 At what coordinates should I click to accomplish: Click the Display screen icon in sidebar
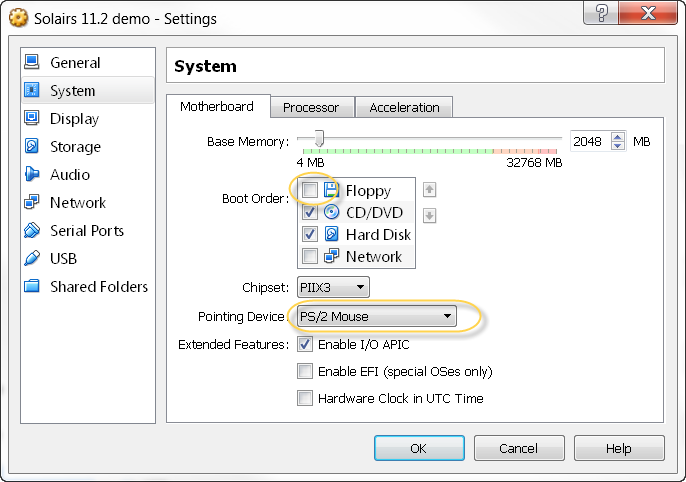coord(32,118)
